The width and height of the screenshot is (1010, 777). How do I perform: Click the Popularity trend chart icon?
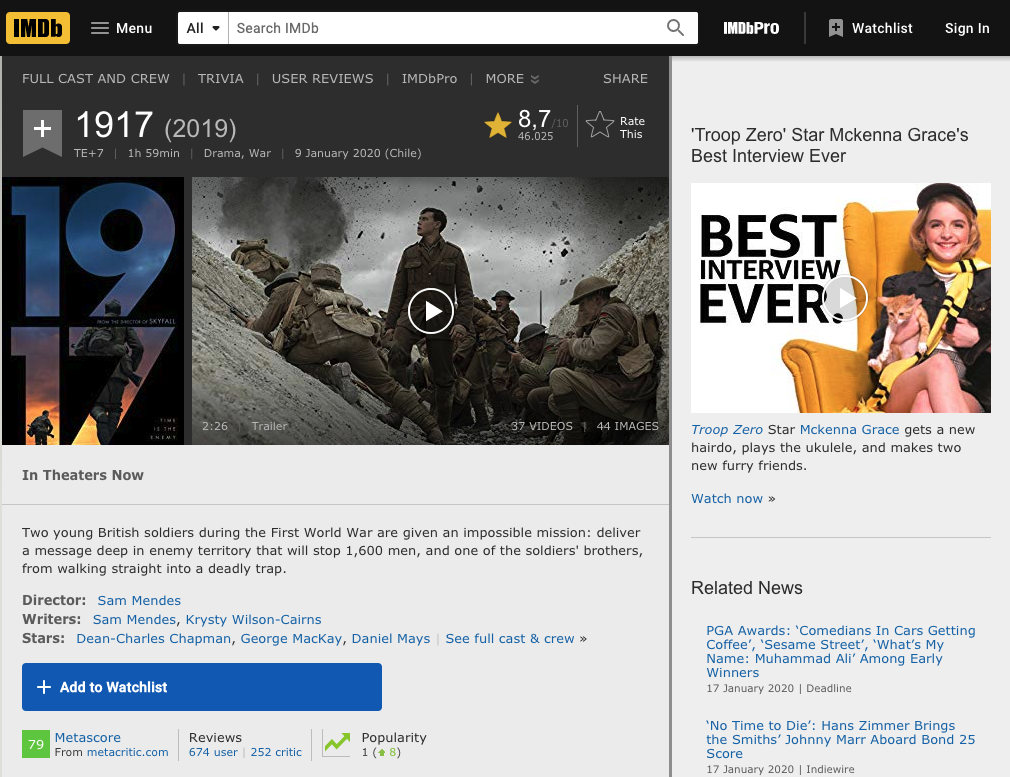point(337,744)
